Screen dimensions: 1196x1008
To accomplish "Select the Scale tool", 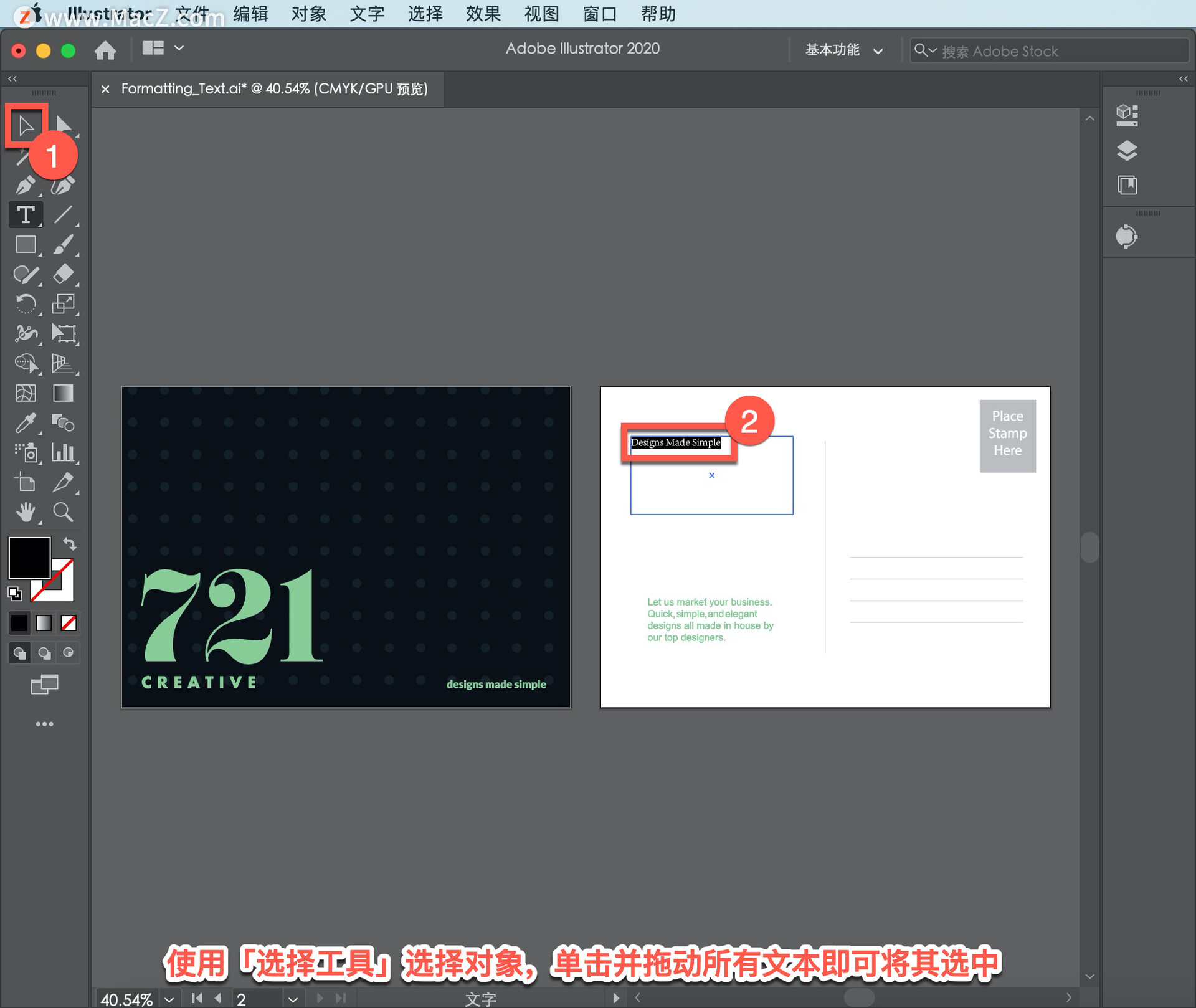I will (63, 304).
